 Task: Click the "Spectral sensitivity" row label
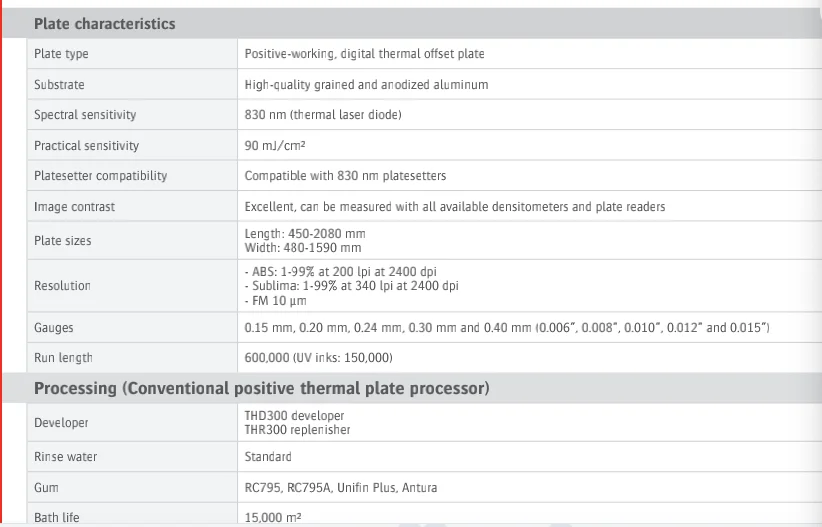pyautogui.click(x=85, y=115)
